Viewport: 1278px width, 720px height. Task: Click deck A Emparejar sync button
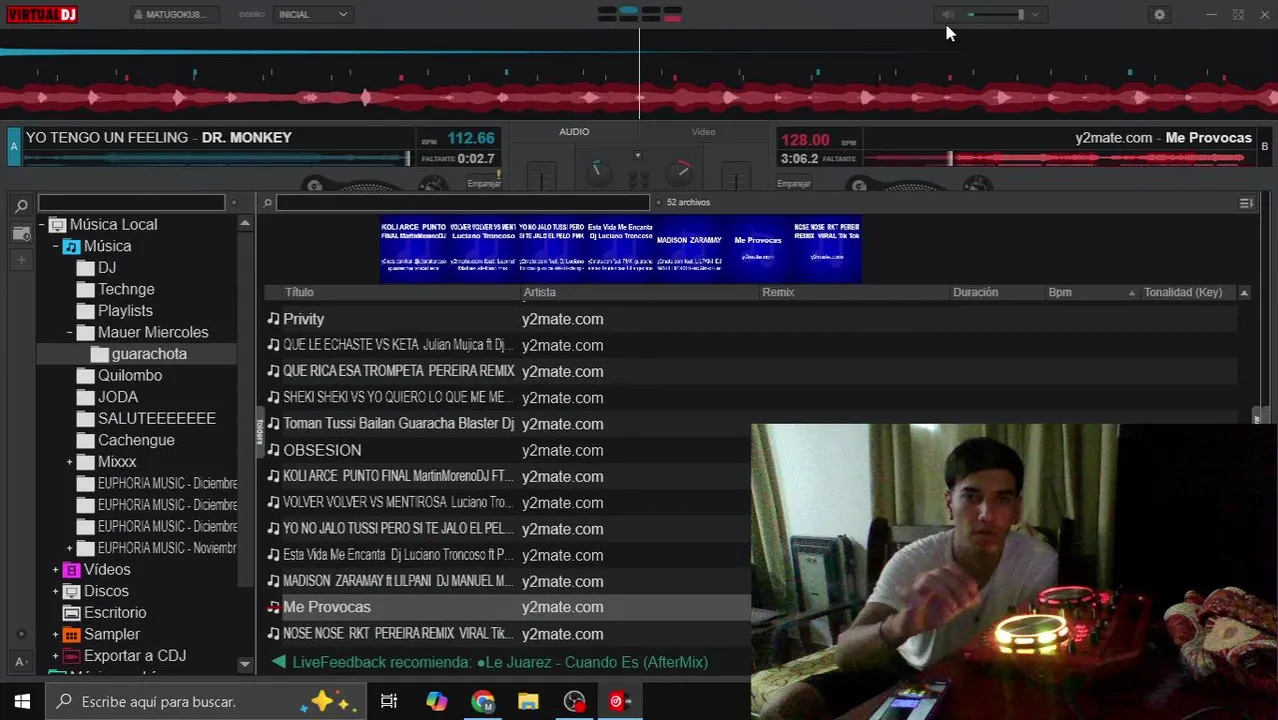pyautogui.click(x=484, y=183)
